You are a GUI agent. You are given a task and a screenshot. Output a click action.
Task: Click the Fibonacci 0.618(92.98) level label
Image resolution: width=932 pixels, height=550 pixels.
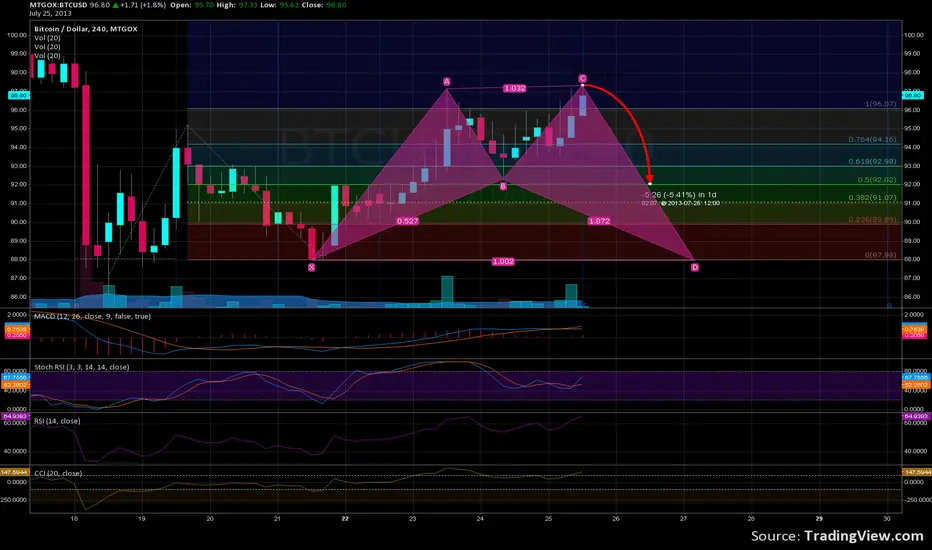tap(872, 162)
